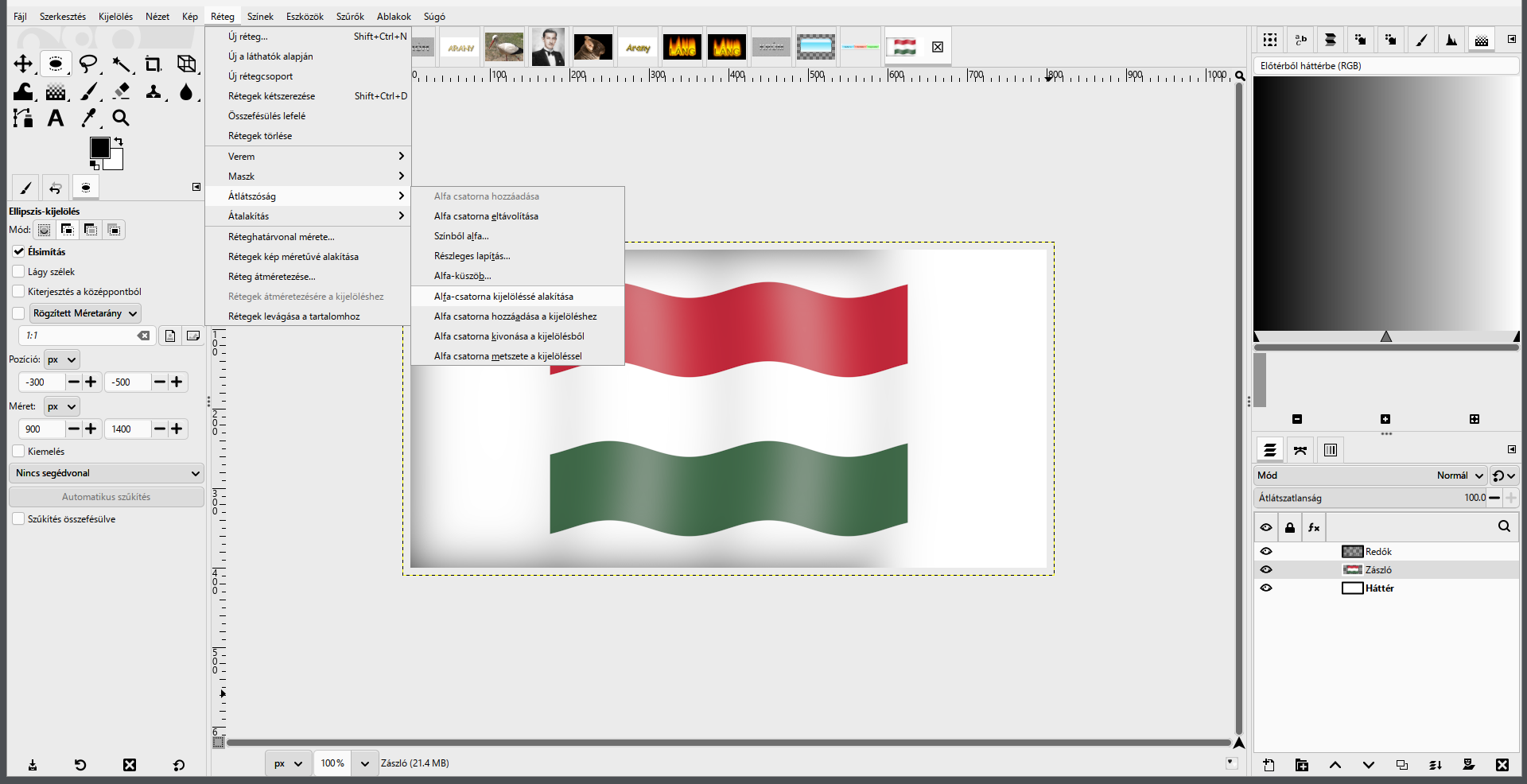The image size is (1527, 784).
Task: Click the Automatikus szűkítés button
Action: click(106, 497)
